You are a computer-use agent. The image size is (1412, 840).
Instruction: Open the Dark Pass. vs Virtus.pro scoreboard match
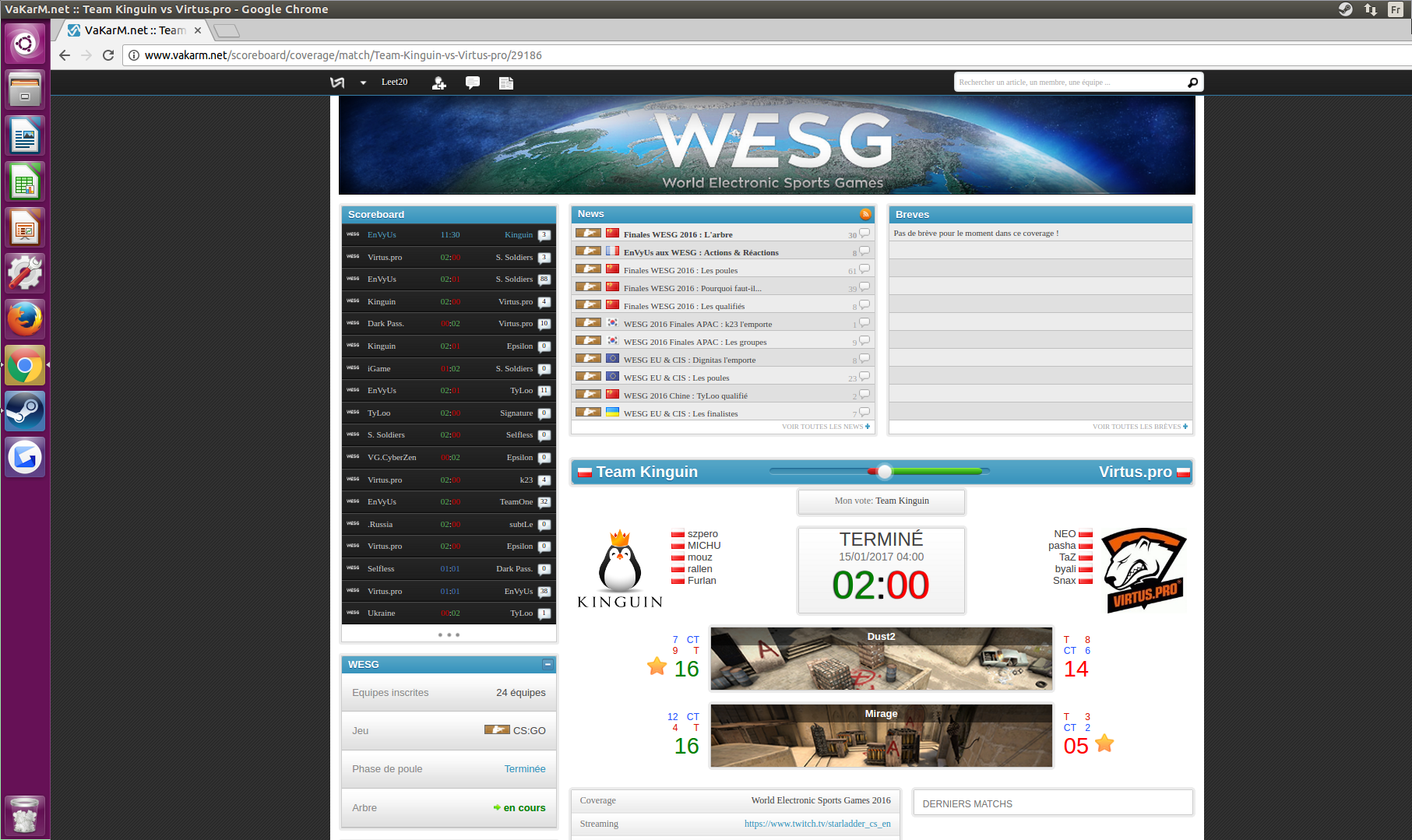click(449, 324)
